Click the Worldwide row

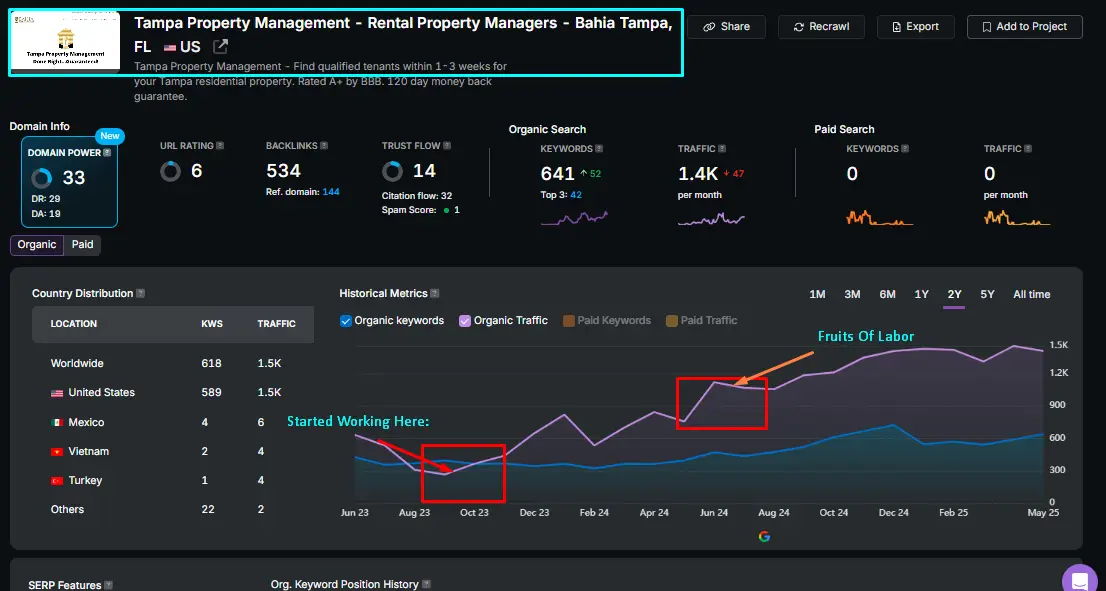coord(173,364)
